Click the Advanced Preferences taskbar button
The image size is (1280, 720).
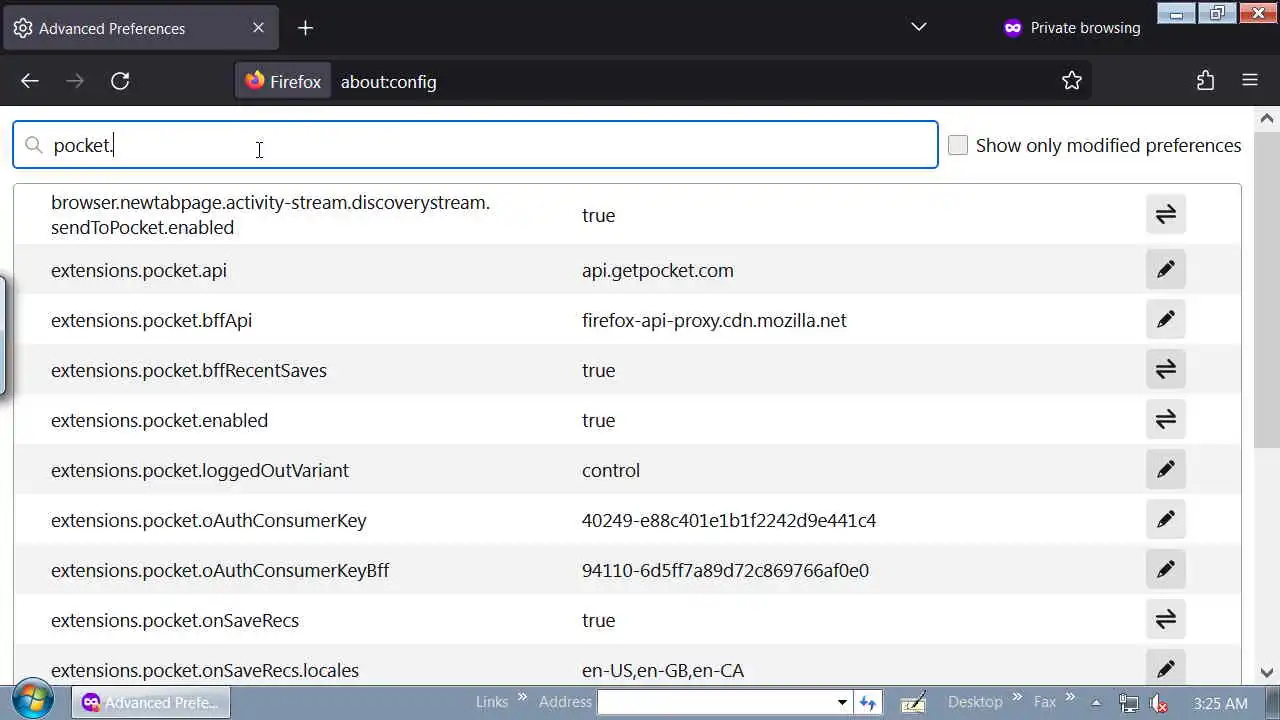[151, 702]
